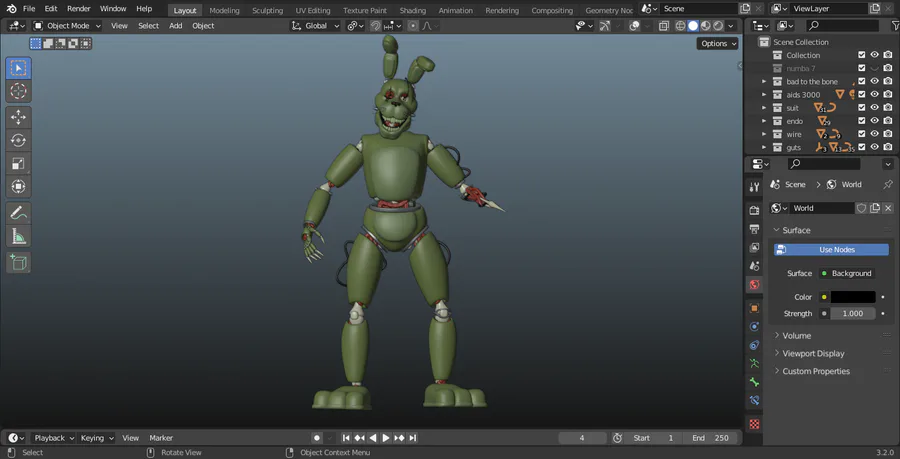Open the Output properties tab

(x=754, y=229)
